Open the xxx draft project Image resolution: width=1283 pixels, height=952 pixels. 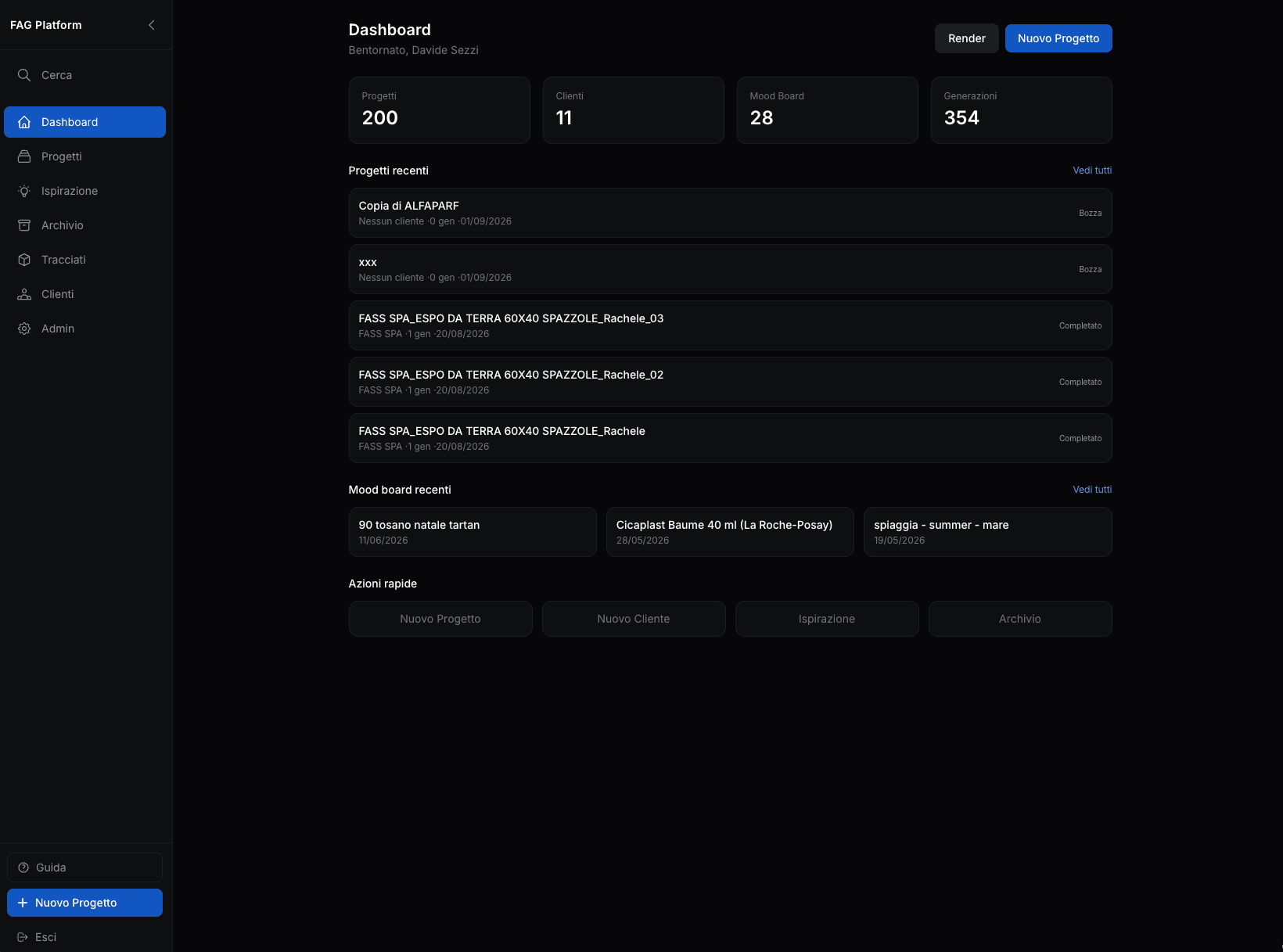[731, 269]
